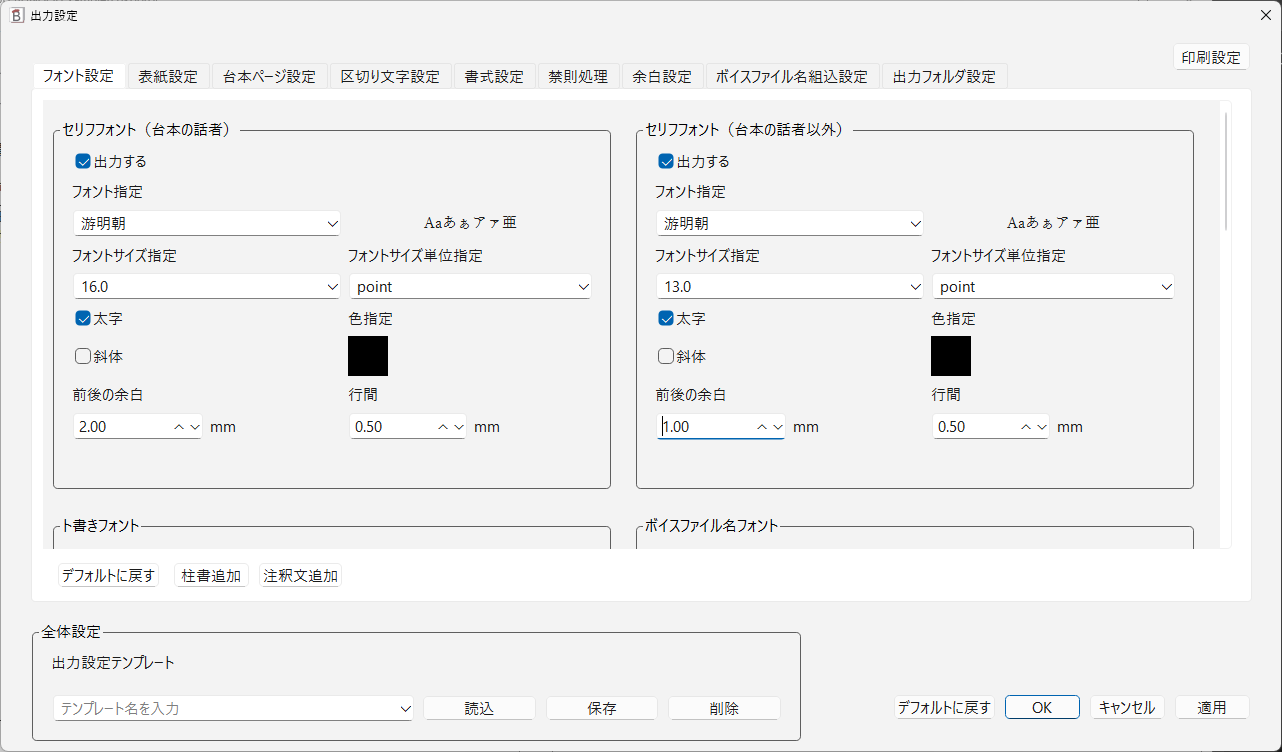Switch to the 表紙設定 tab

click(168, 75)
